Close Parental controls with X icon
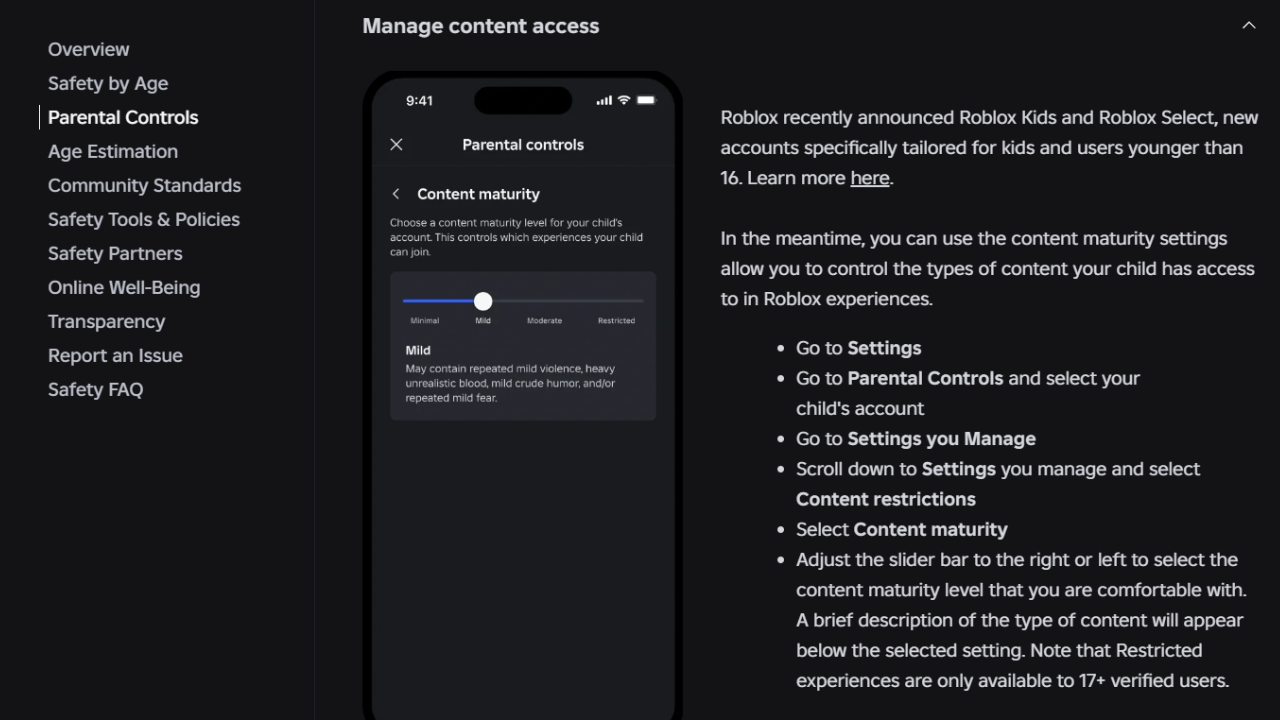This screenshot has width=1280, height=720. [396, 144]
